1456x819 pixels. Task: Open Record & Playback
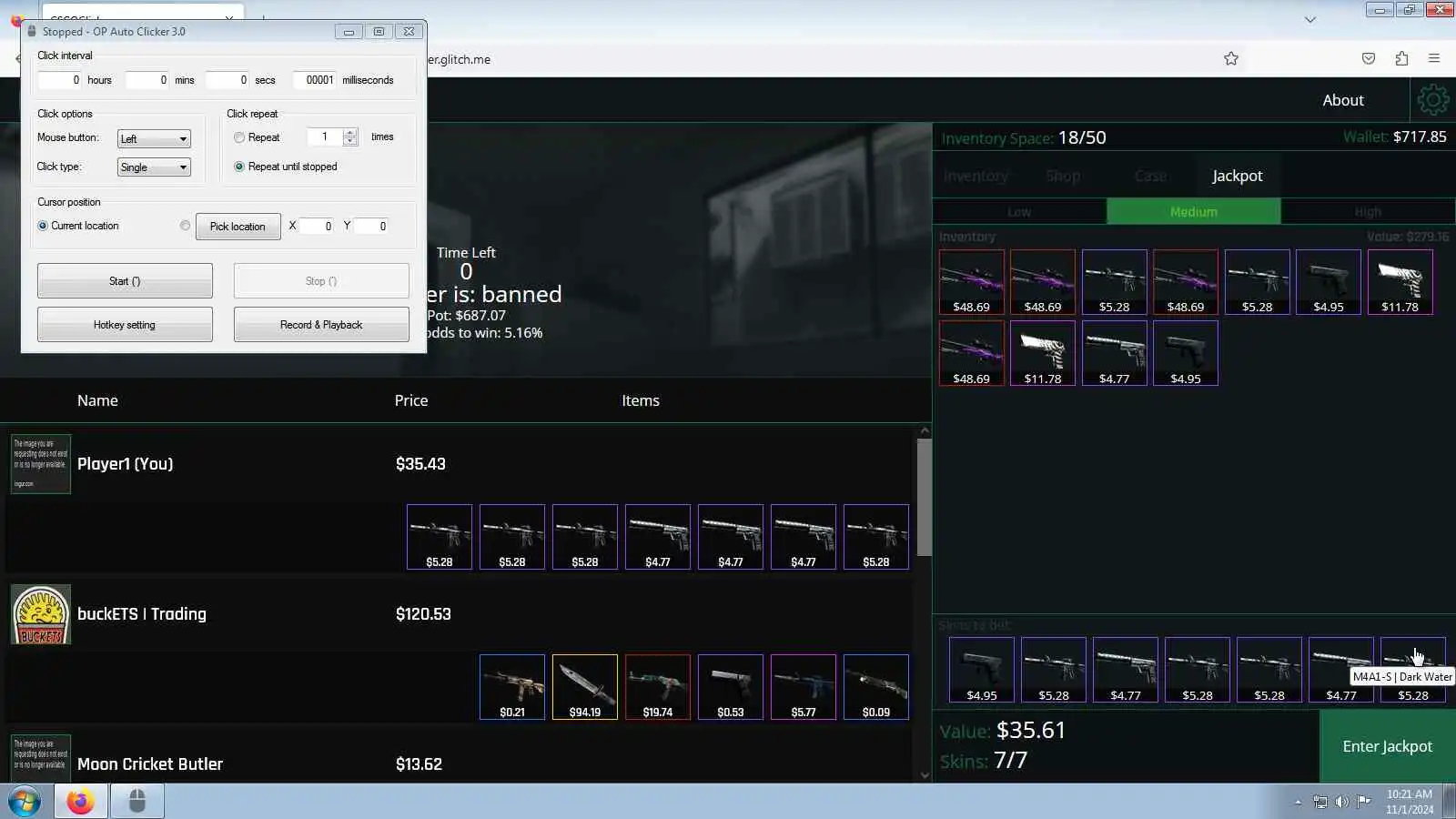click(x=321, y=325)
